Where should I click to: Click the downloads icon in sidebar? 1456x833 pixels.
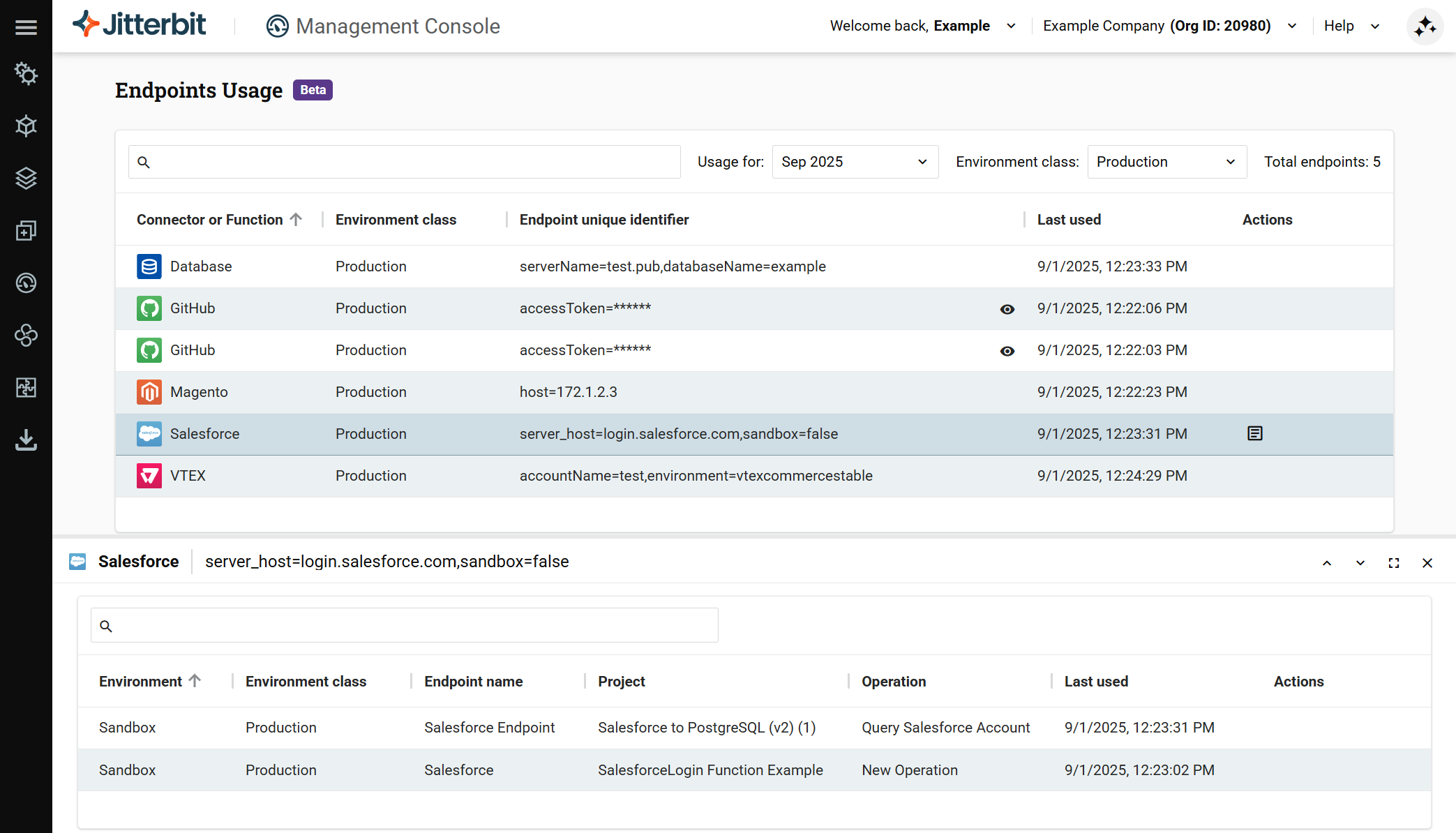[26, 440]
